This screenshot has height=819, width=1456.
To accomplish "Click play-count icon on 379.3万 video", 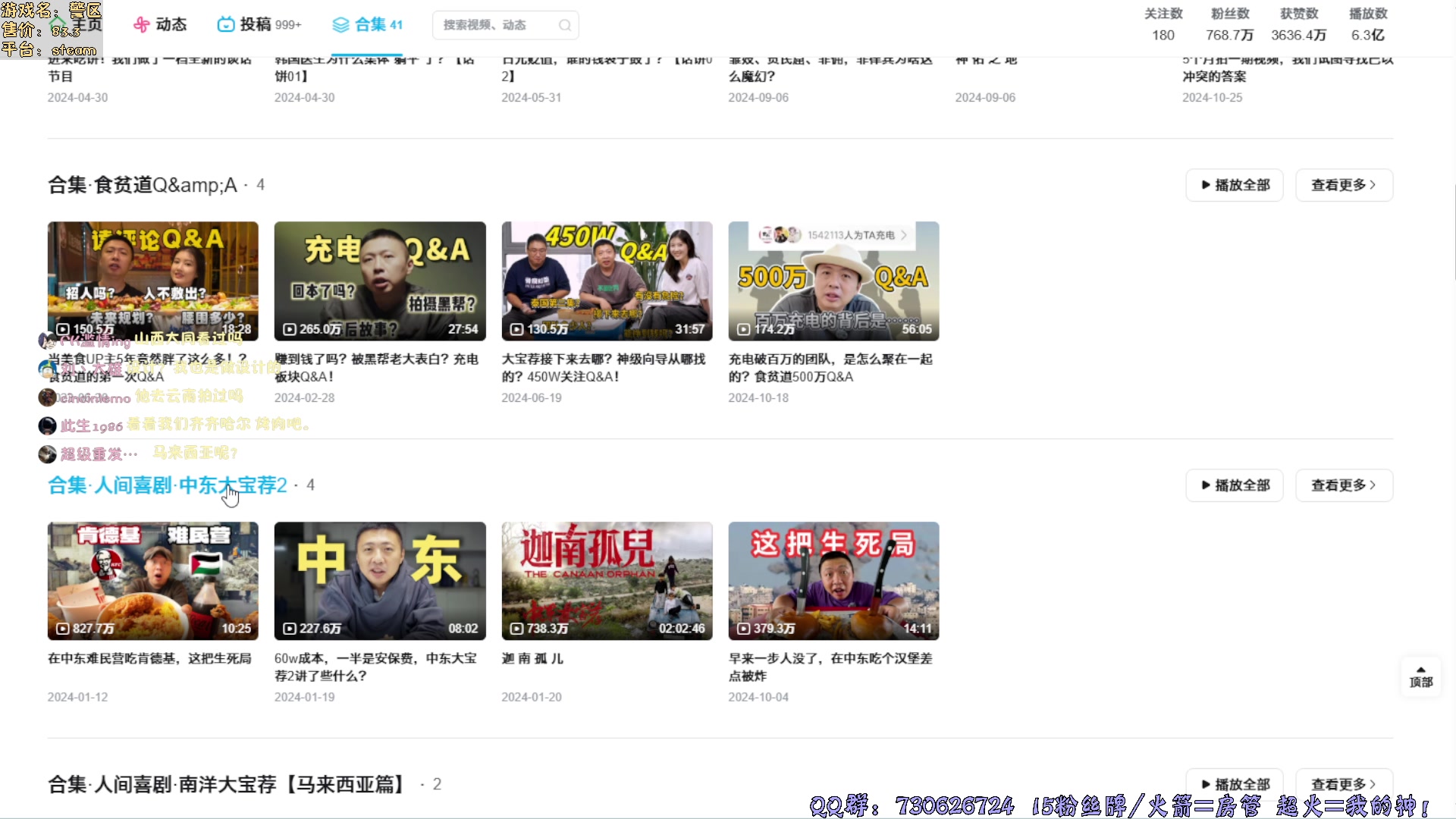I will coord(744,629).
